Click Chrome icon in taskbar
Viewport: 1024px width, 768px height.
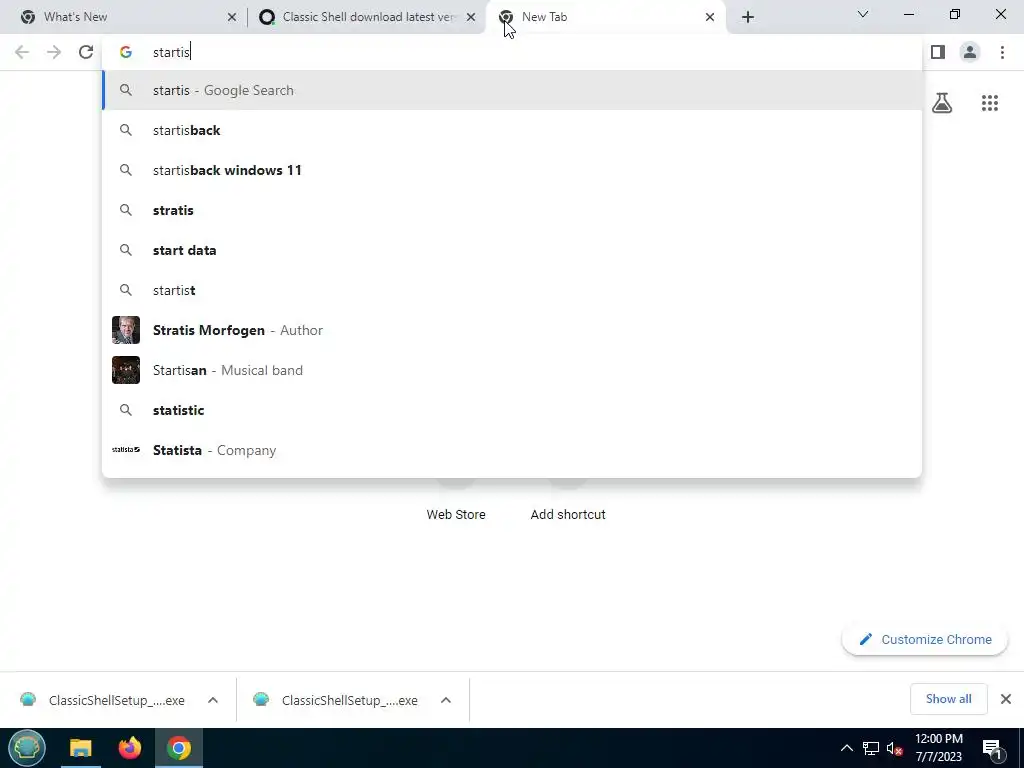pos(179,748)
